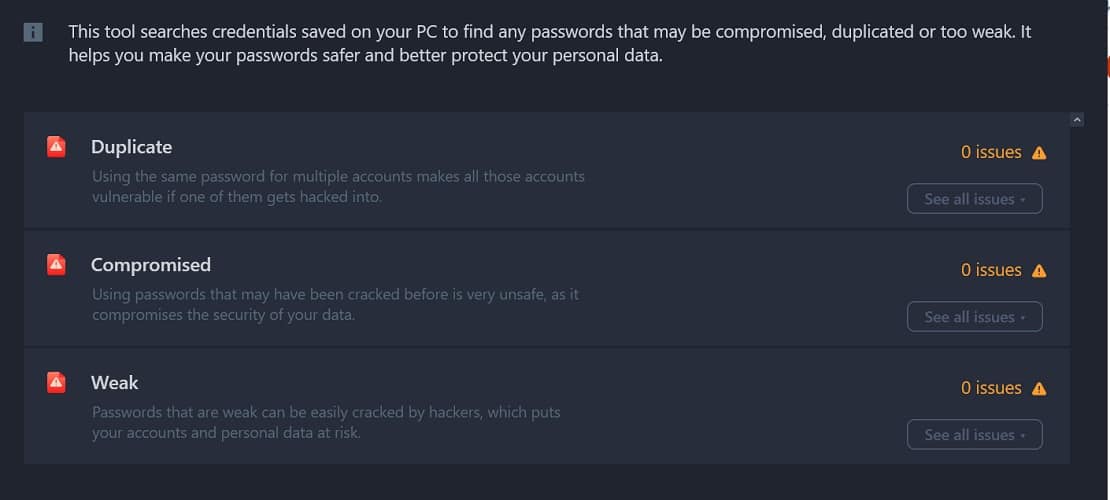
Task: Click the Duplicate description about same password
Action: pyautogui.click(x=338, y=186)
